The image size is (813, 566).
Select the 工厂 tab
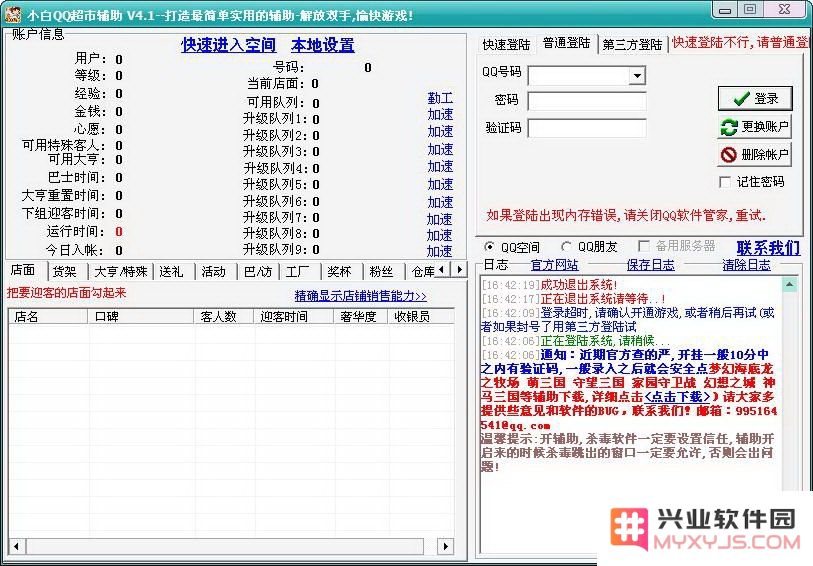[298, 272]
